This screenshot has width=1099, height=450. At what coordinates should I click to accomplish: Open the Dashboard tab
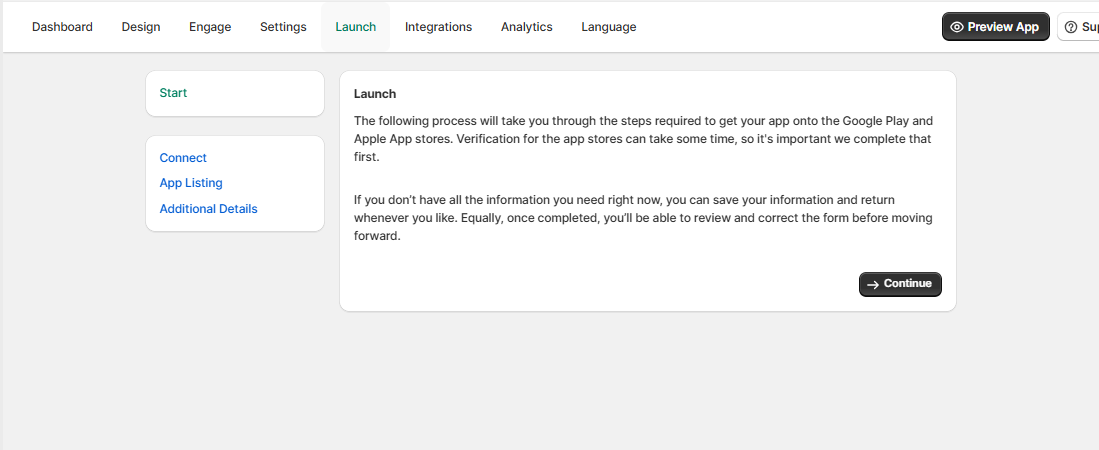click(x=62, y=27)
